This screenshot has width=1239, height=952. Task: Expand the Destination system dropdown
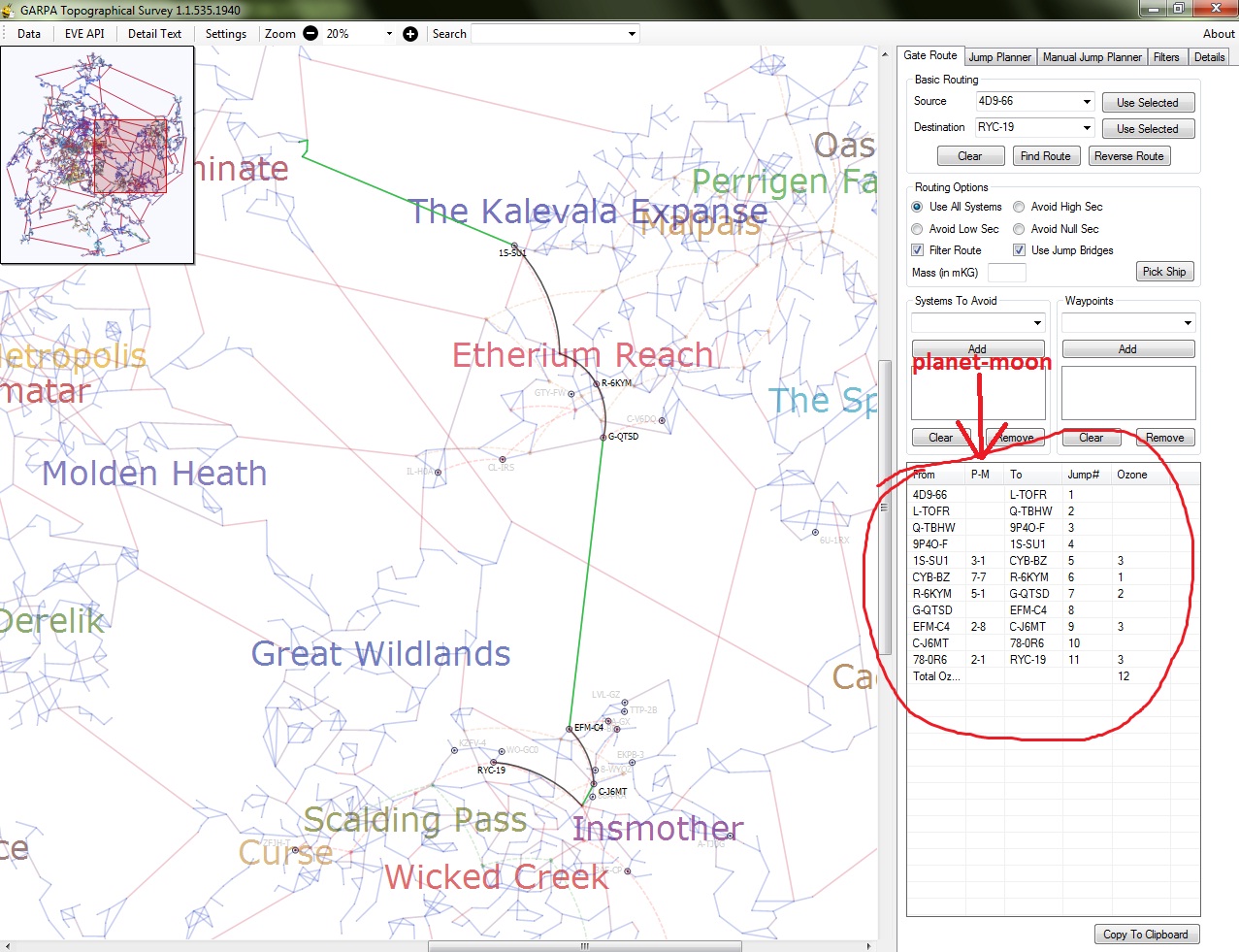coord(1086,128)
